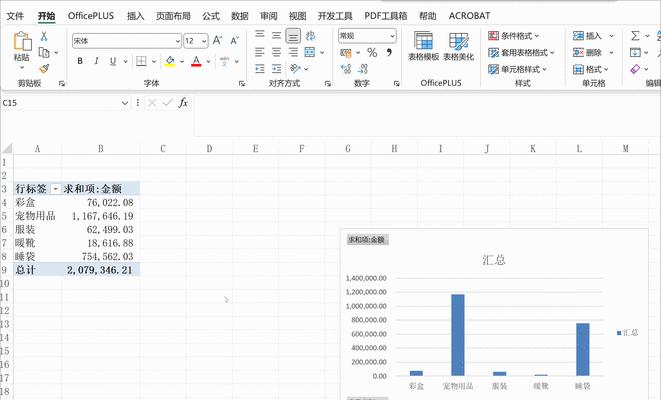Align text to top
Screen dimensions: 661x400
tap(260, 35)
